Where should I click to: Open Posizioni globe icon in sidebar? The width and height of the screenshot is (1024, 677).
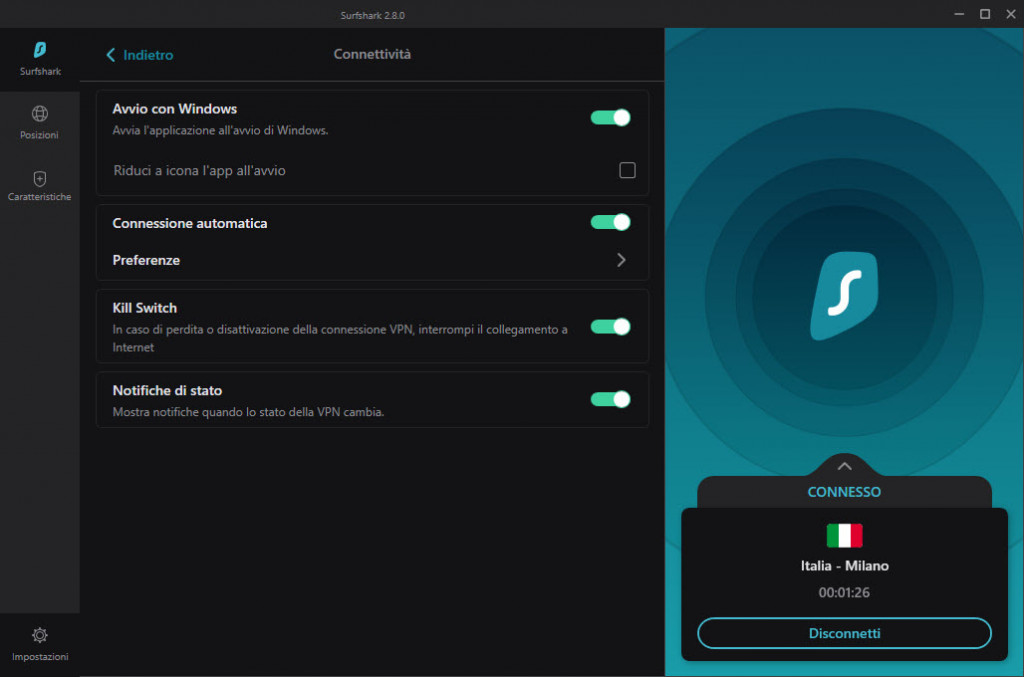coord(40,114)
